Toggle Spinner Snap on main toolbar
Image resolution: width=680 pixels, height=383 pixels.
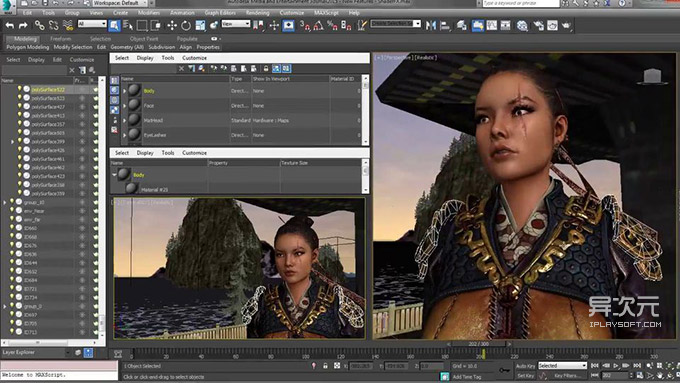click(x=346, y=26)
